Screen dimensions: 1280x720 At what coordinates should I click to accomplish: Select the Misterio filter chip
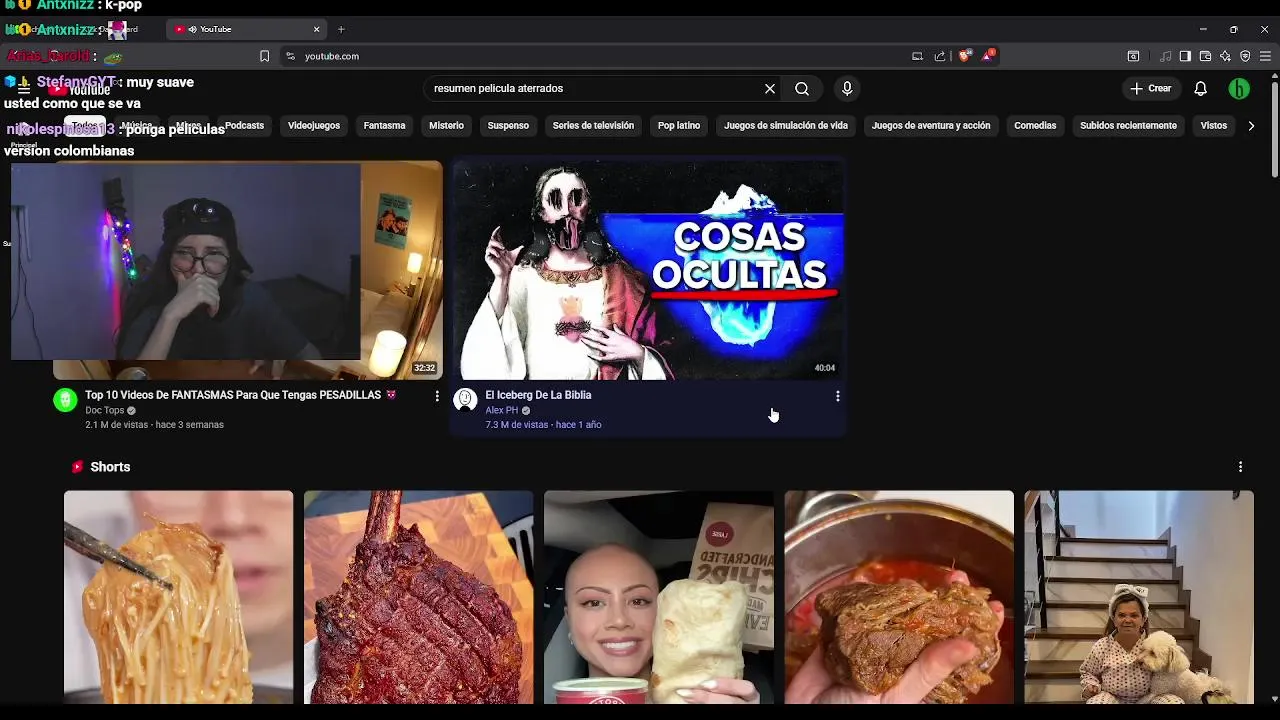point(446,126)
